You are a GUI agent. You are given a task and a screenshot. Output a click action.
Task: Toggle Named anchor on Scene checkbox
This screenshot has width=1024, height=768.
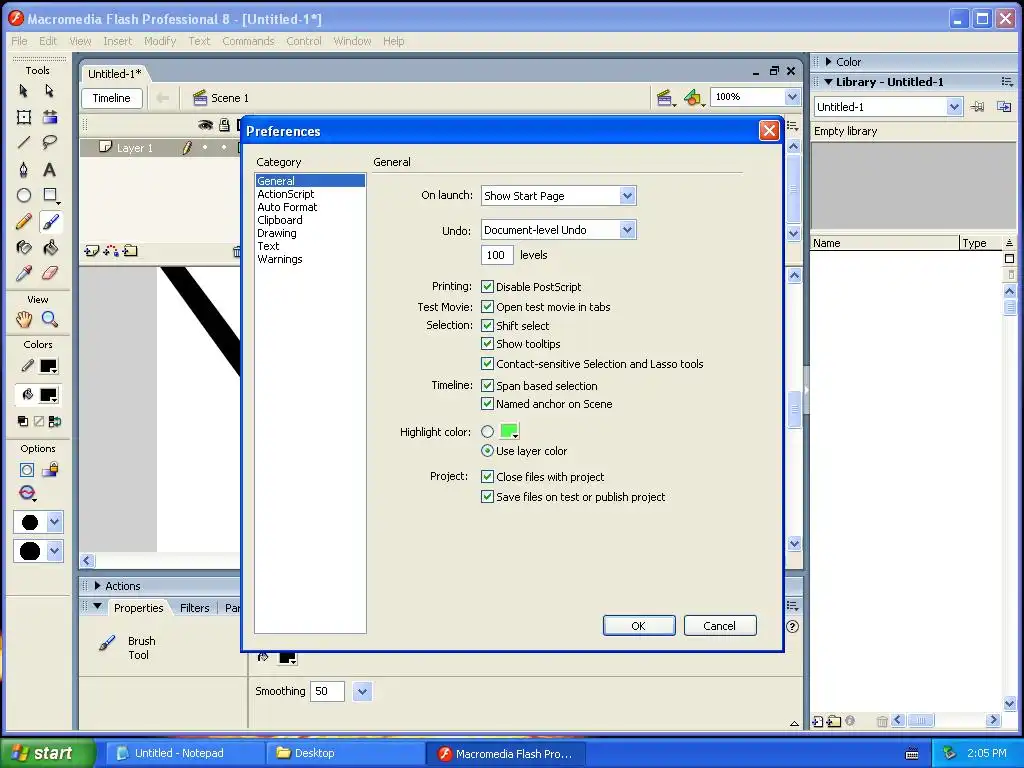(487, 404)
